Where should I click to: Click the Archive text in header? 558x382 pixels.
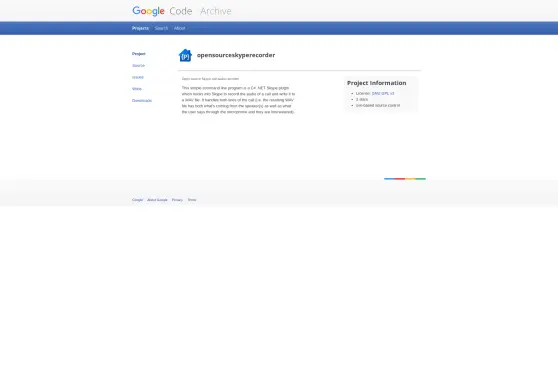pyautogui.click(x=216, y=11)
